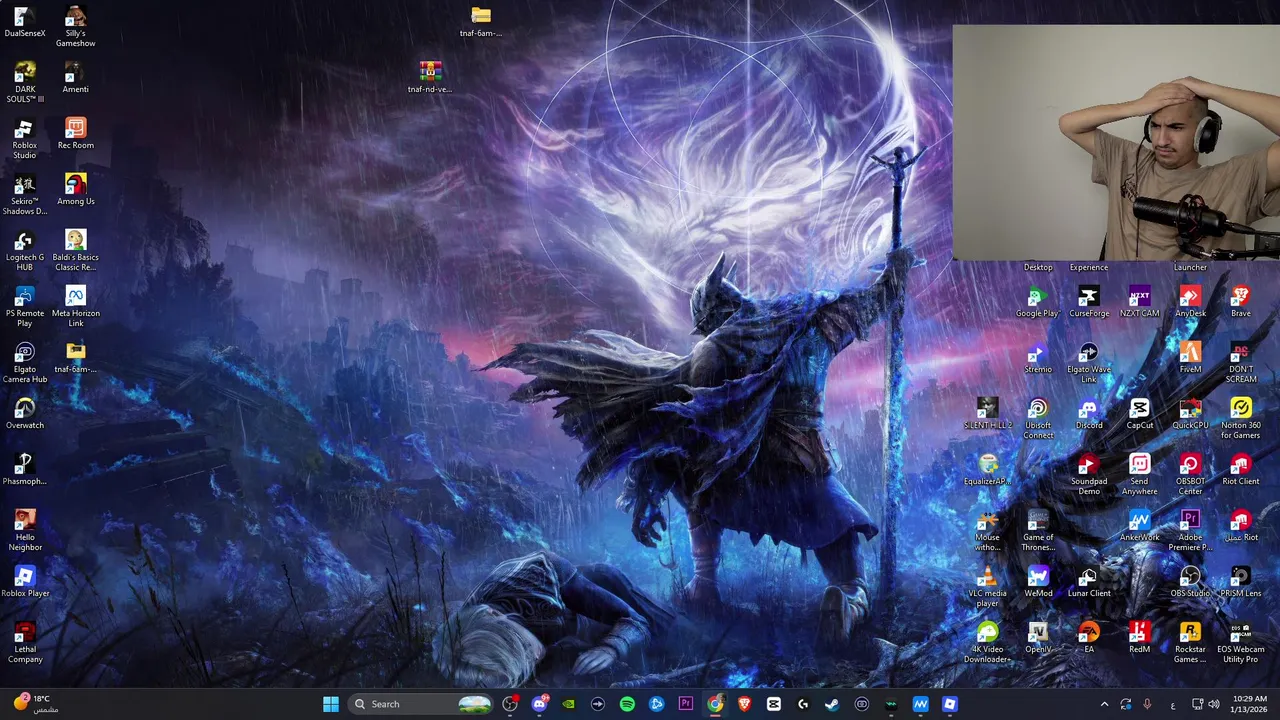
Task: Open the Windows Start menu
Action: click(x=331, y=704)
